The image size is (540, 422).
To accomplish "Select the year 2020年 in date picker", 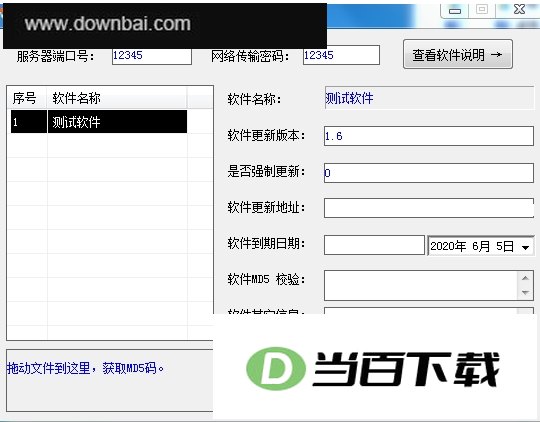I will 448,246.
